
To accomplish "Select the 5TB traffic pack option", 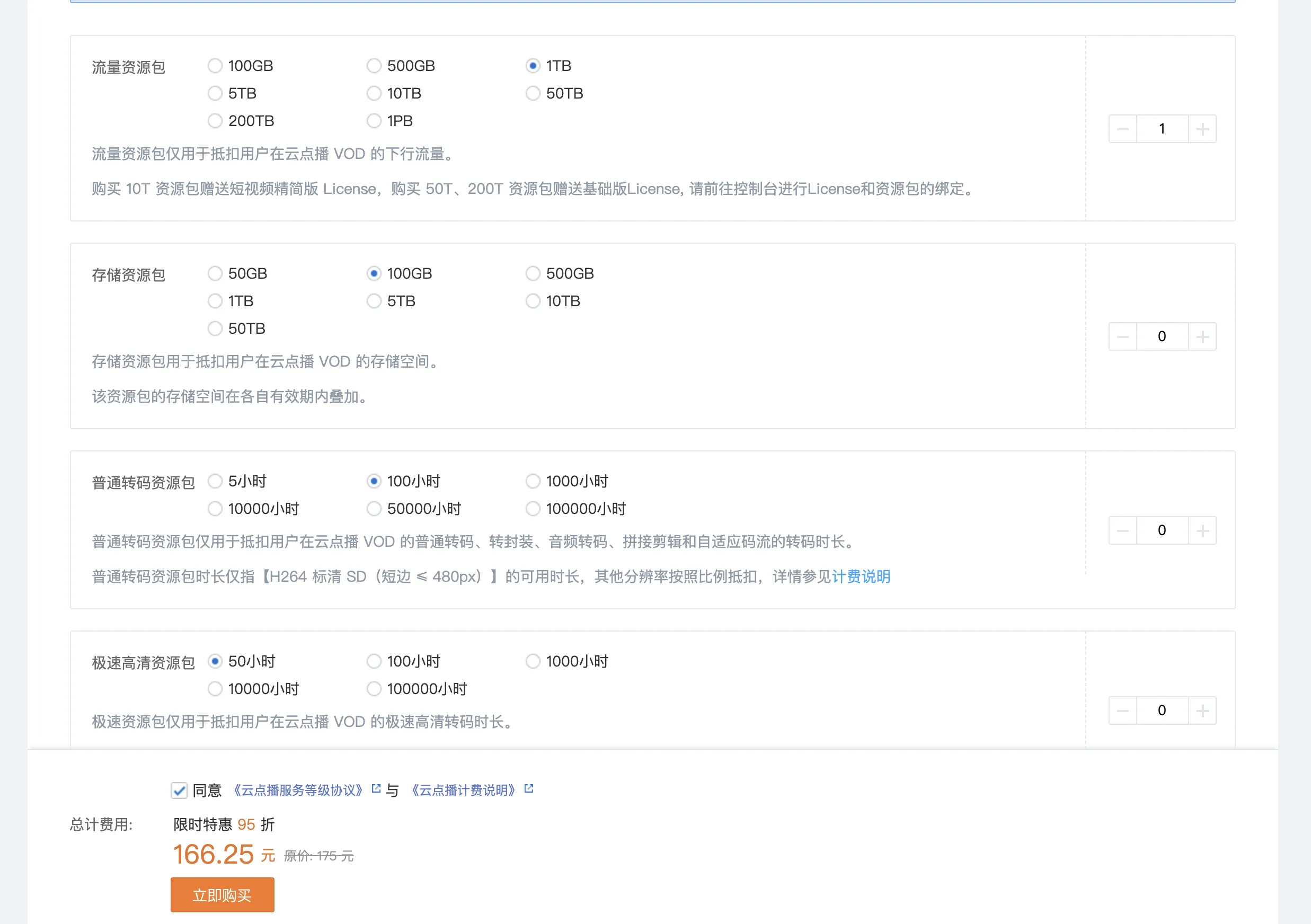I will (x=215, y=94).
